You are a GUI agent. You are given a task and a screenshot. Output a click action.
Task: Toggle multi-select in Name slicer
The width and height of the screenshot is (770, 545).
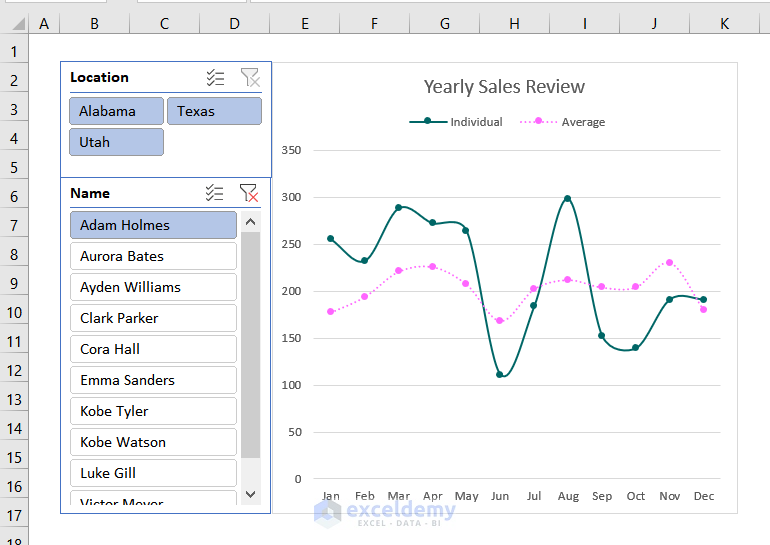tap(214, 193)
